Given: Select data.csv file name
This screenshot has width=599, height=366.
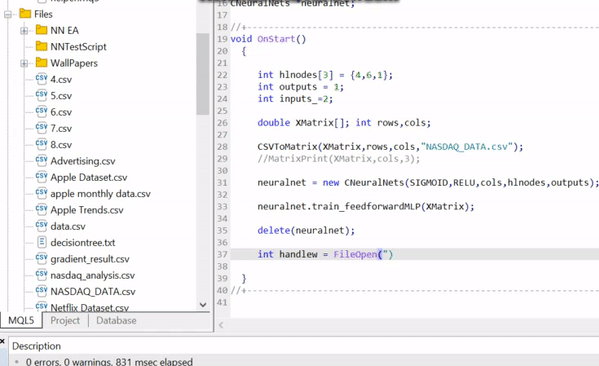Looking at the screenshot, I should [68, 227].
